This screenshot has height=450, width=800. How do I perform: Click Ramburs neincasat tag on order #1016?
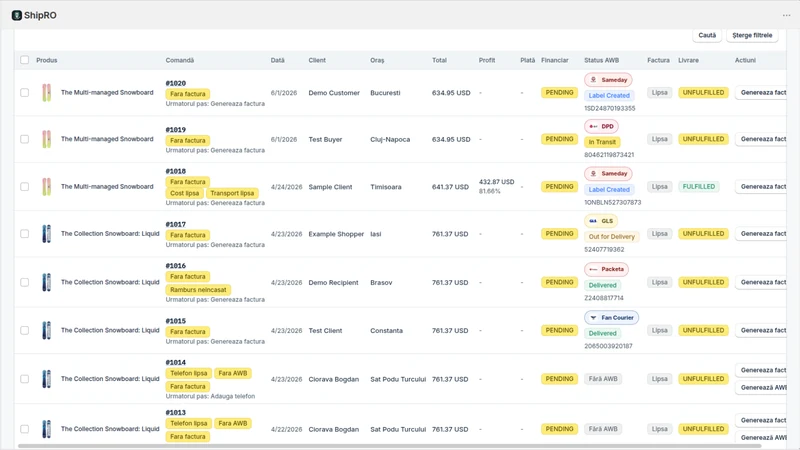(198, 290)
